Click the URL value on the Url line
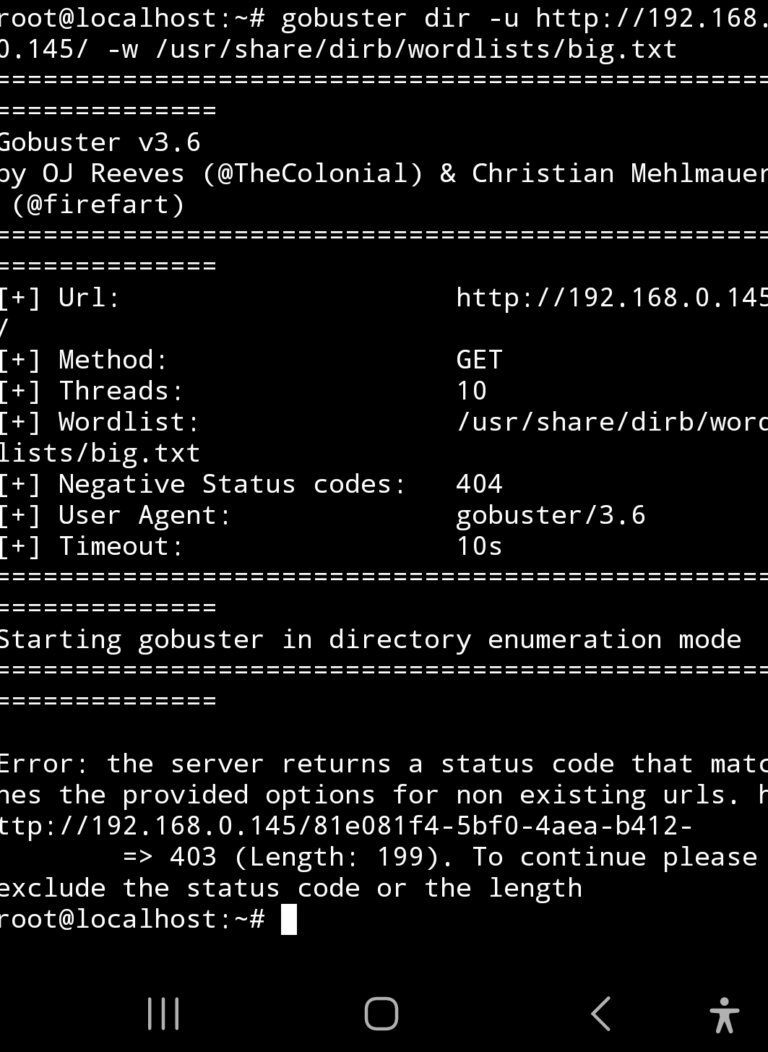 611,297
